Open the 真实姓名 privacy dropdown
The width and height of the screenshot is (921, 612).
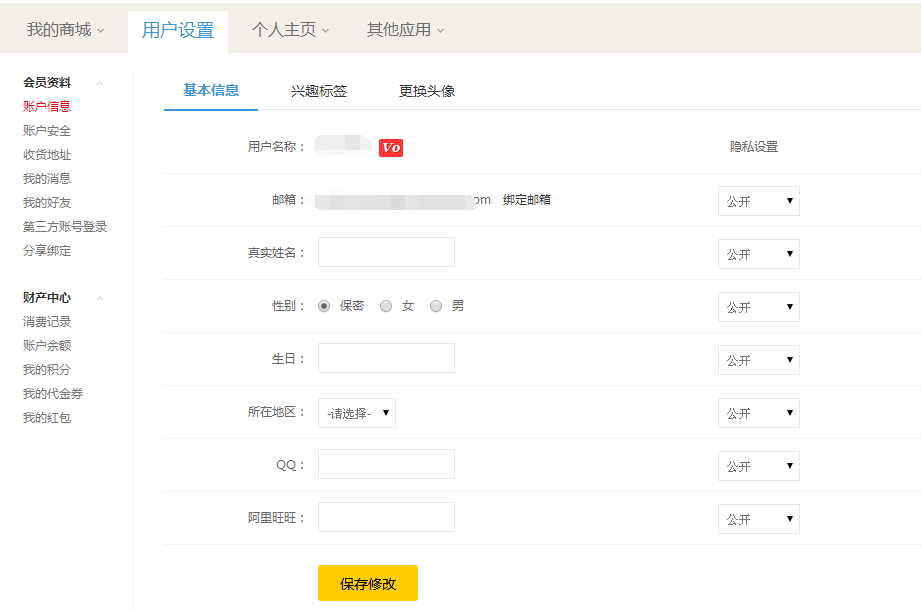pyautogui.click(x=758, y=254)
